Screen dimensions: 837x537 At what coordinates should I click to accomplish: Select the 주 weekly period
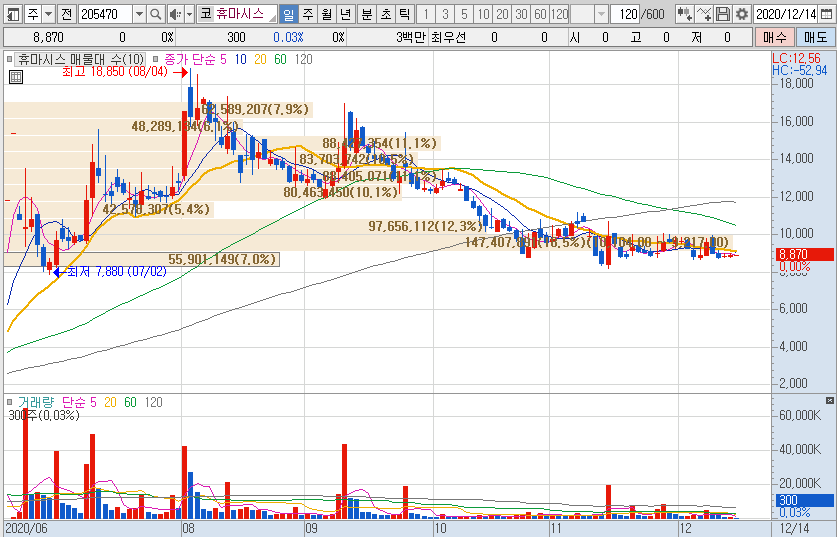[x=308, y=14]
